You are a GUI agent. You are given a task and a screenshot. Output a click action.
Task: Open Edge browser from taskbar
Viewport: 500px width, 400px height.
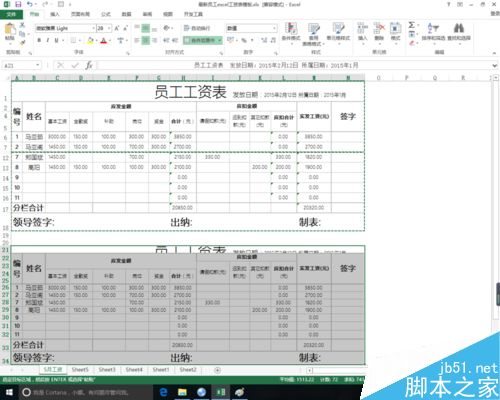[163, 392]
